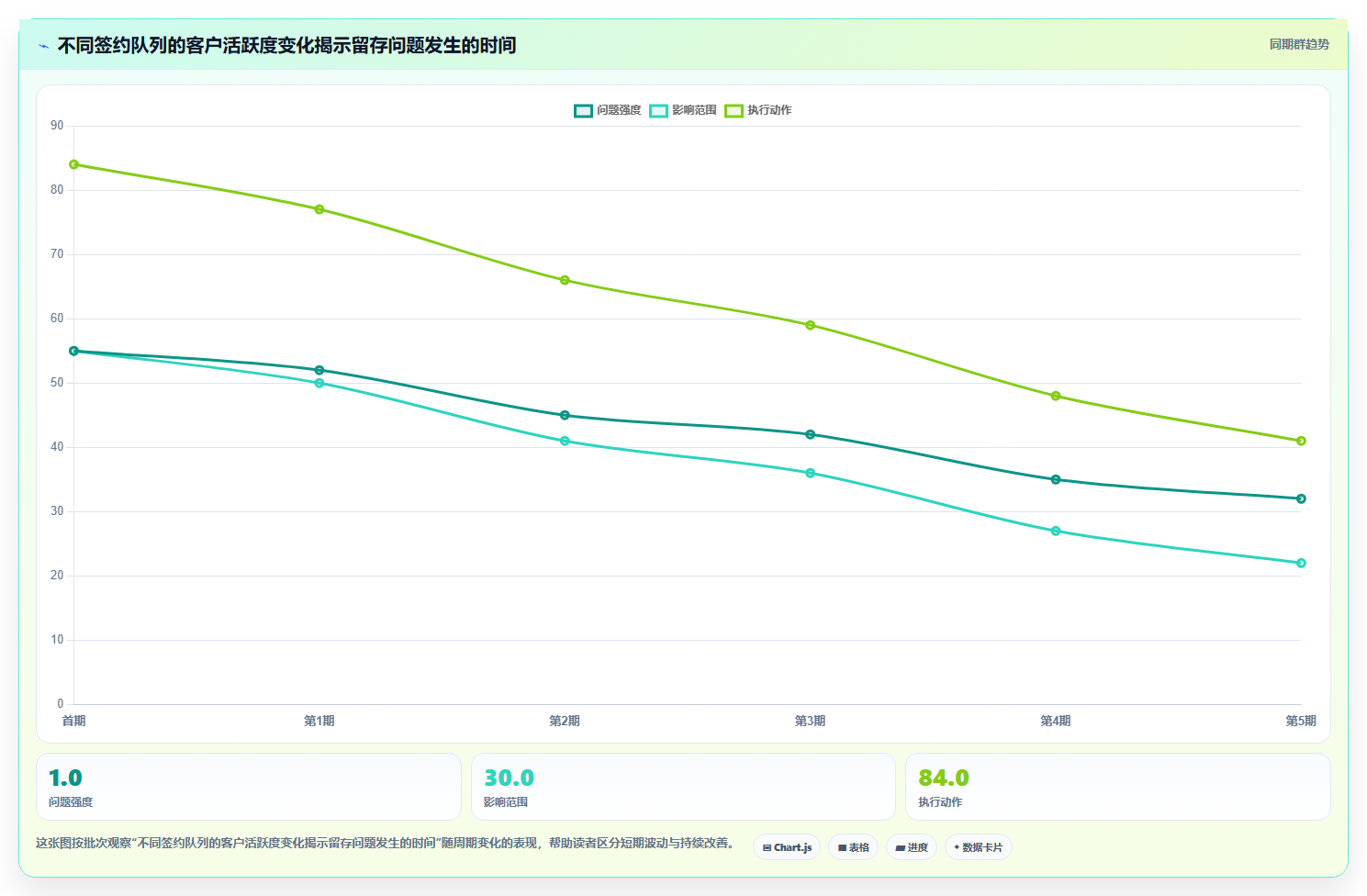The width and height of the screenshot is (1367, 896).
Task: Click the 影响范围 caption under the 30.0 value
Action: pyautogui.click(x=506, y=802)
